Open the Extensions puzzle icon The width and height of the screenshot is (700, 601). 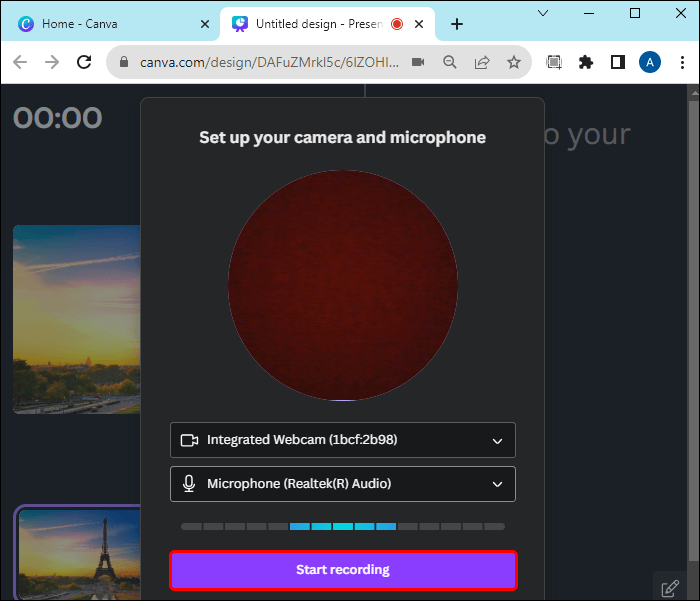tap(586, 62)
